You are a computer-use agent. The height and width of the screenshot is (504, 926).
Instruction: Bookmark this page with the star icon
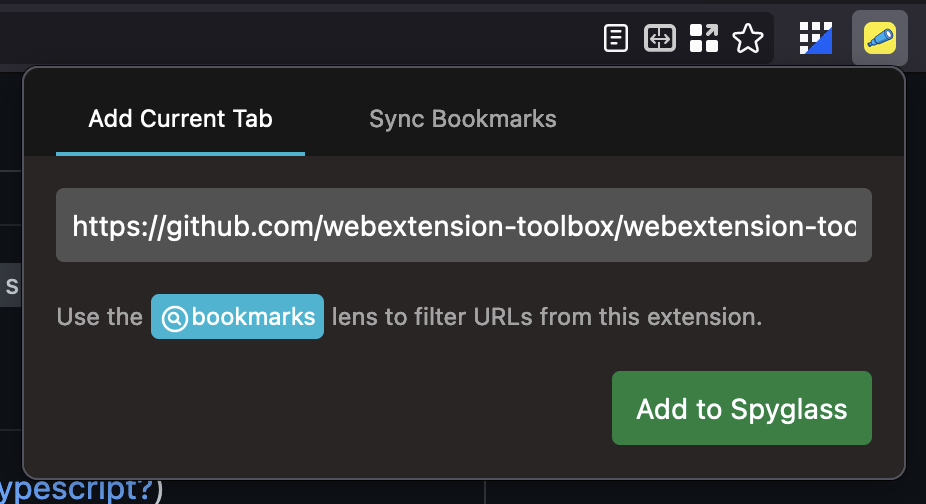pos(748,38)
